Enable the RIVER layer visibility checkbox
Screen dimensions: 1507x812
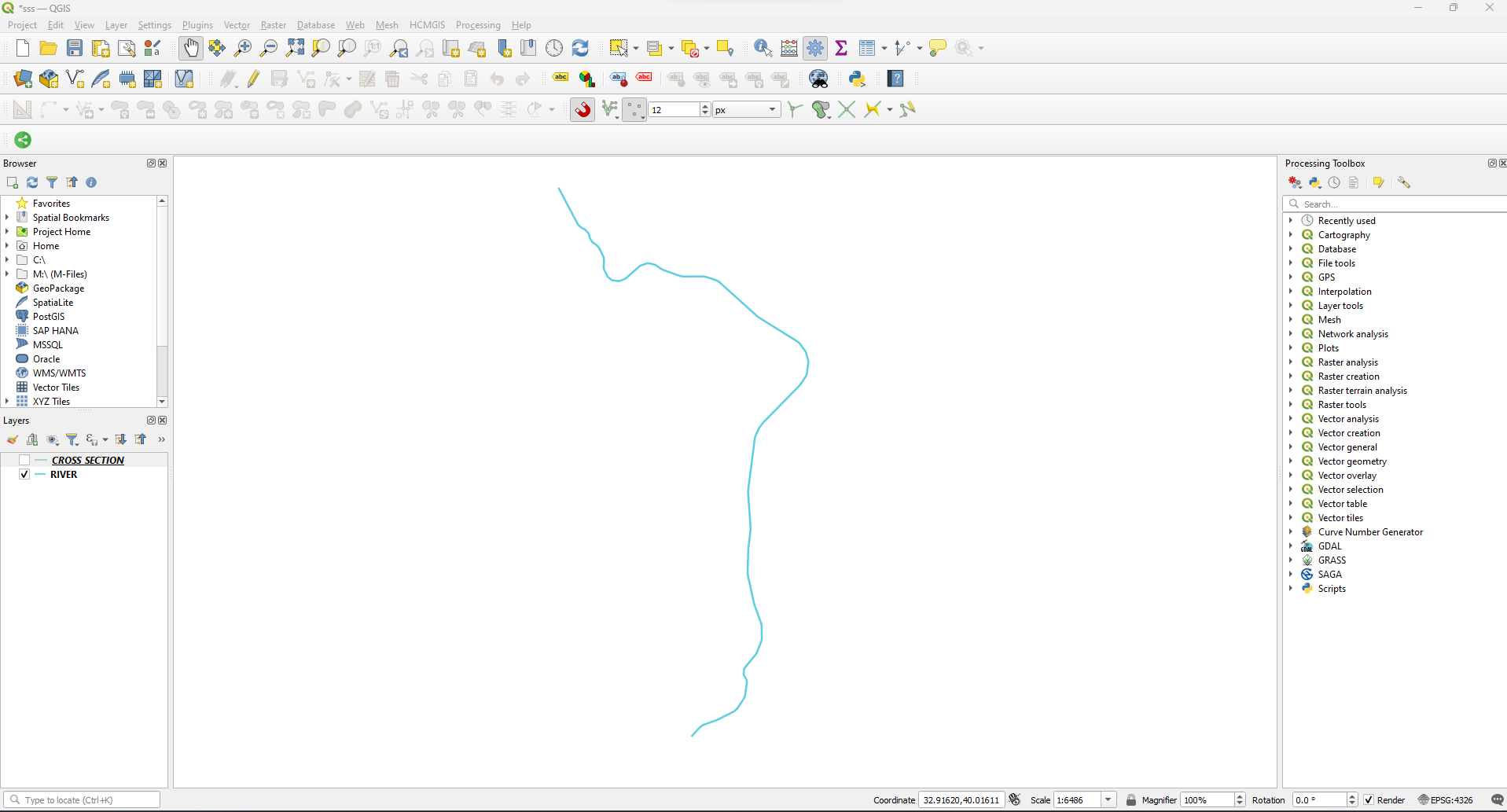pyautogui.click(x=24, y=474)
